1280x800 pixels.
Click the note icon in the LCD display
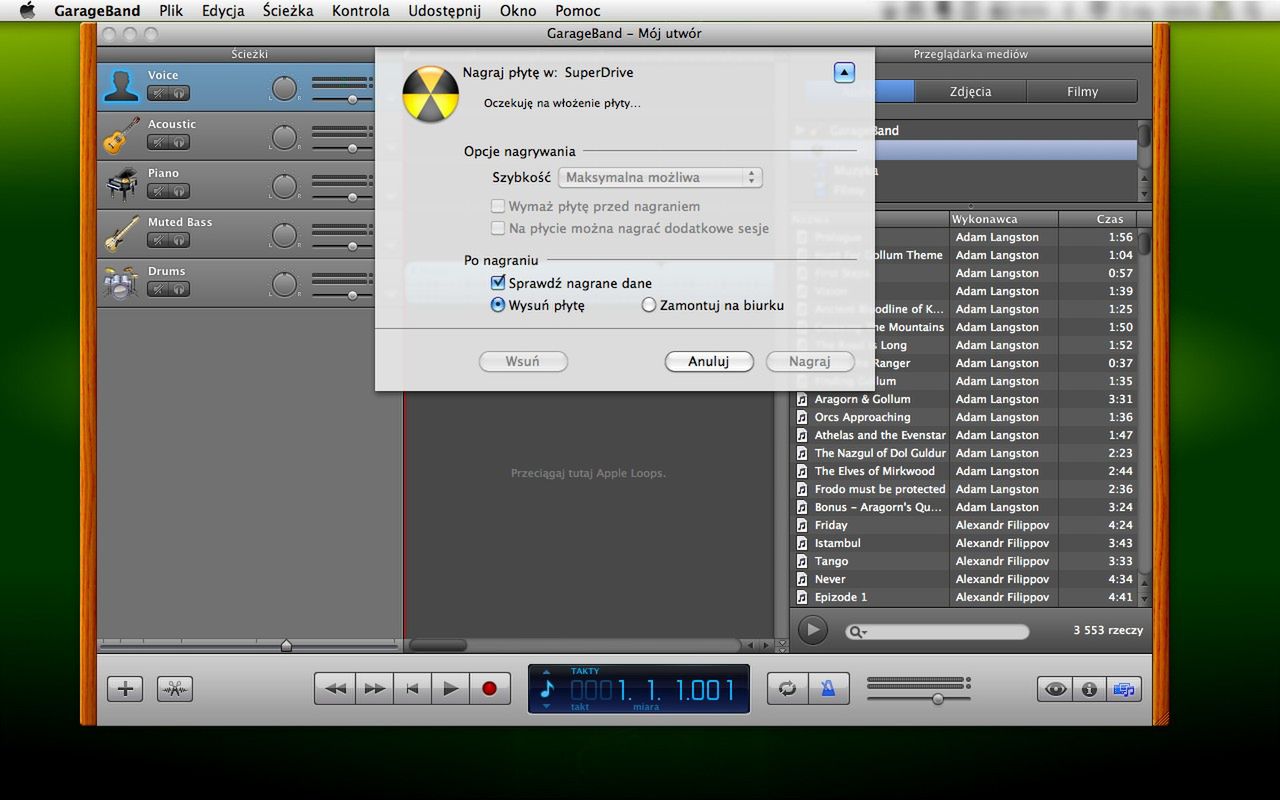(x=546, y=688)
